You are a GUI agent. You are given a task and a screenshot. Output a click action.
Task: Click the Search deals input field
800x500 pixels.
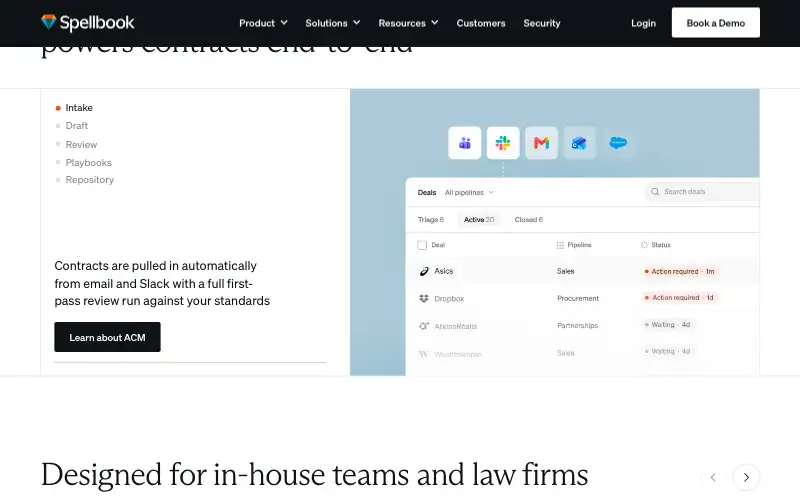coord(702,192)
